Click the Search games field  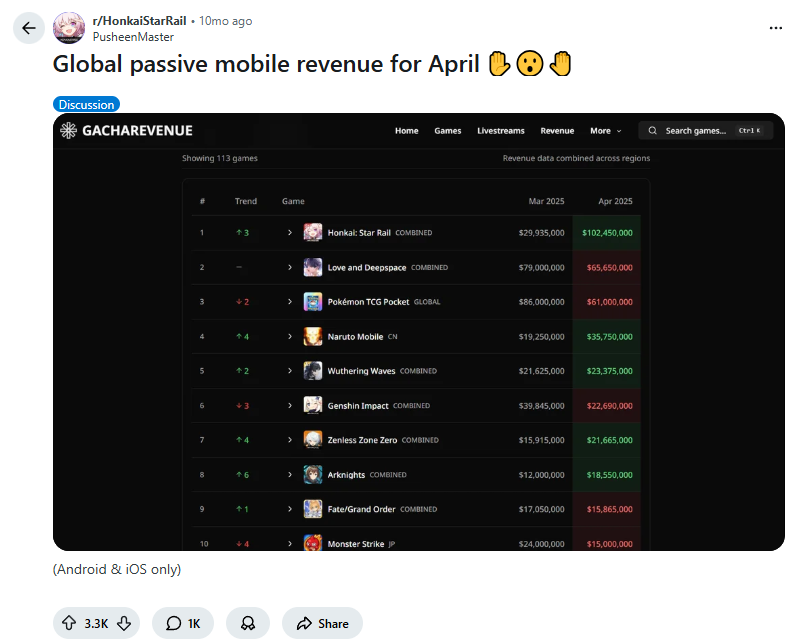(706, 131)
